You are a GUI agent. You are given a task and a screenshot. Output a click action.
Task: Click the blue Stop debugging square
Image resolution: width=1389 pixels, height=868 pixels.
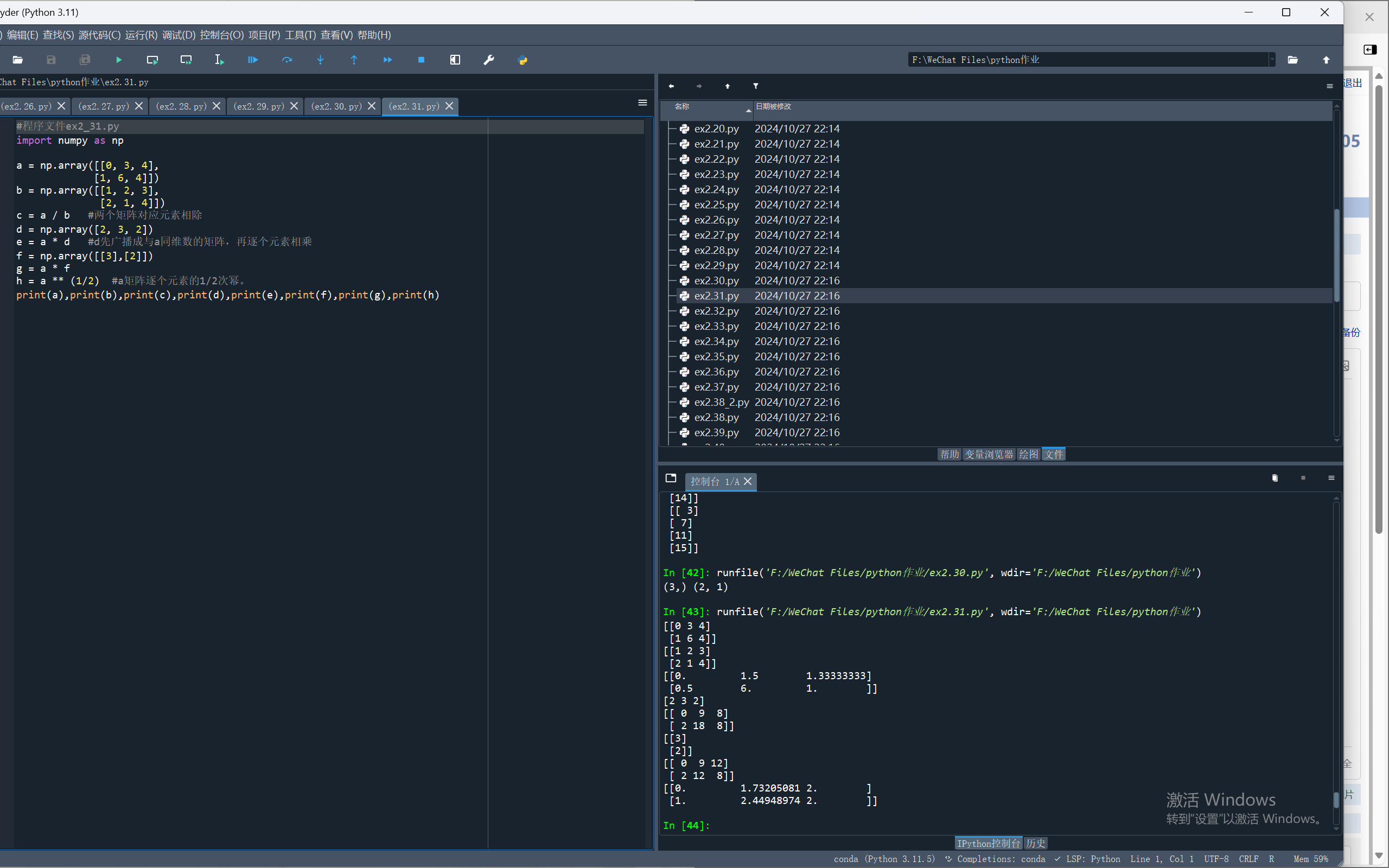[421, 60]
